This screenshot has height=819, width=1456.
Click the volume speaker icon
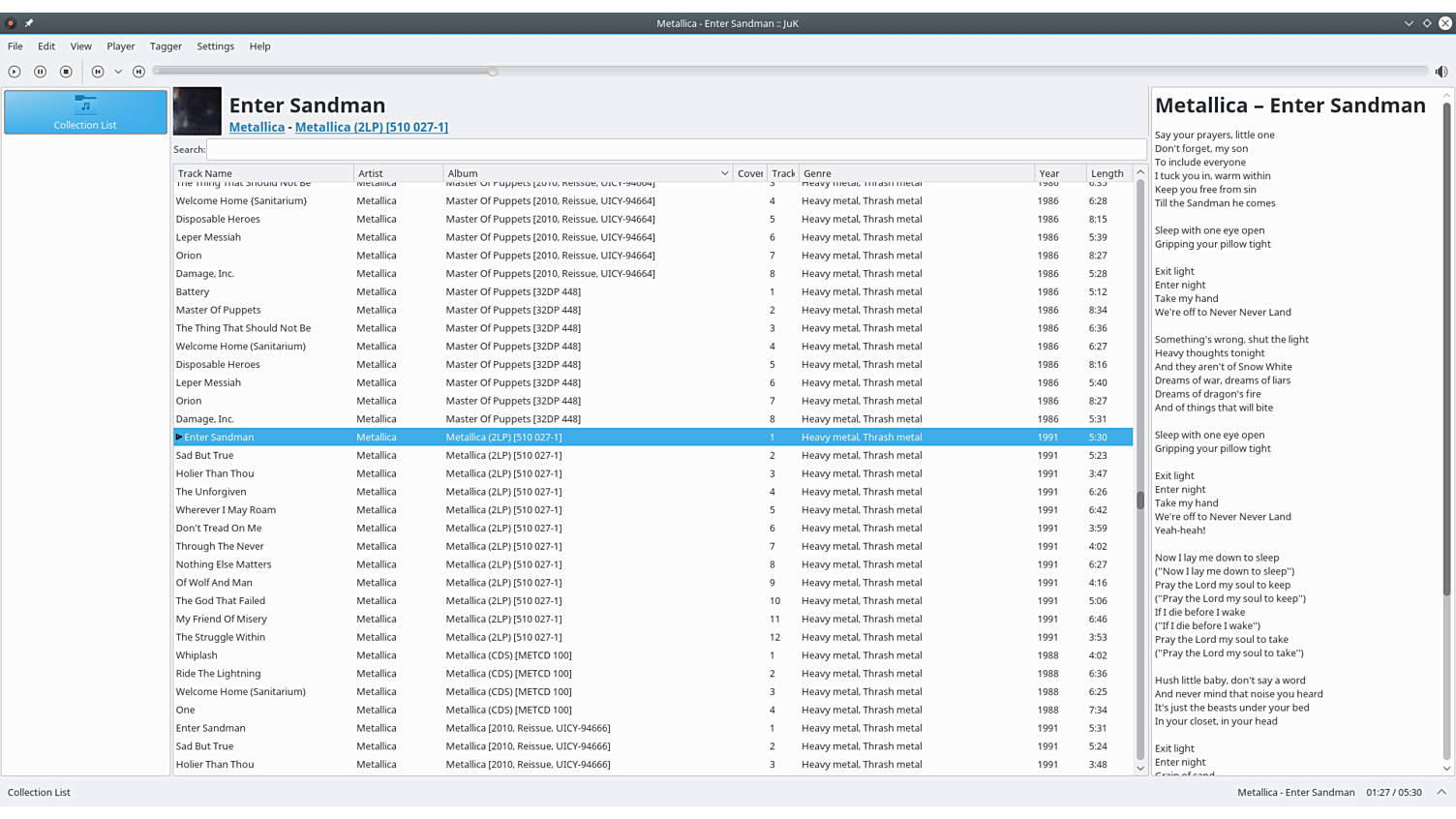coord(1441,72)
